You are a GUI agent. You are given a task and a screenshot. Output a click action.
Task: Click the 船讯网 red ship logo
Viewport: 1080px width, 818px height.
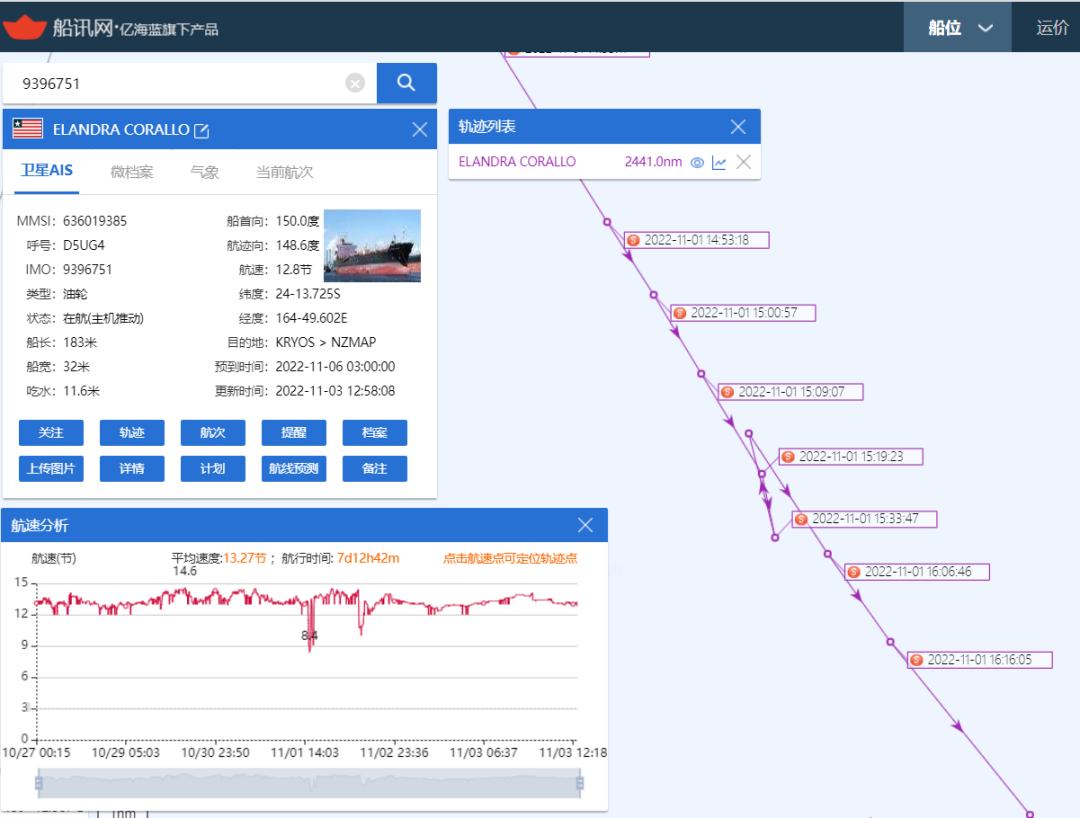point(25,27)
